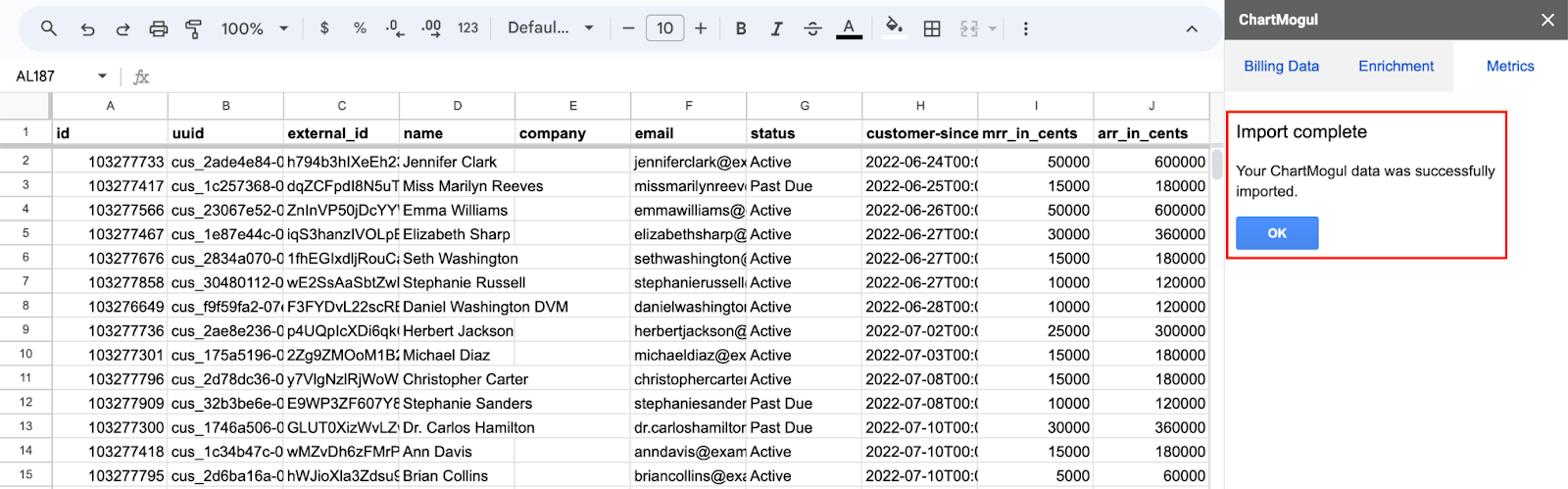
Task: Switch to the Metrics tab
Action: (1510, 66)
